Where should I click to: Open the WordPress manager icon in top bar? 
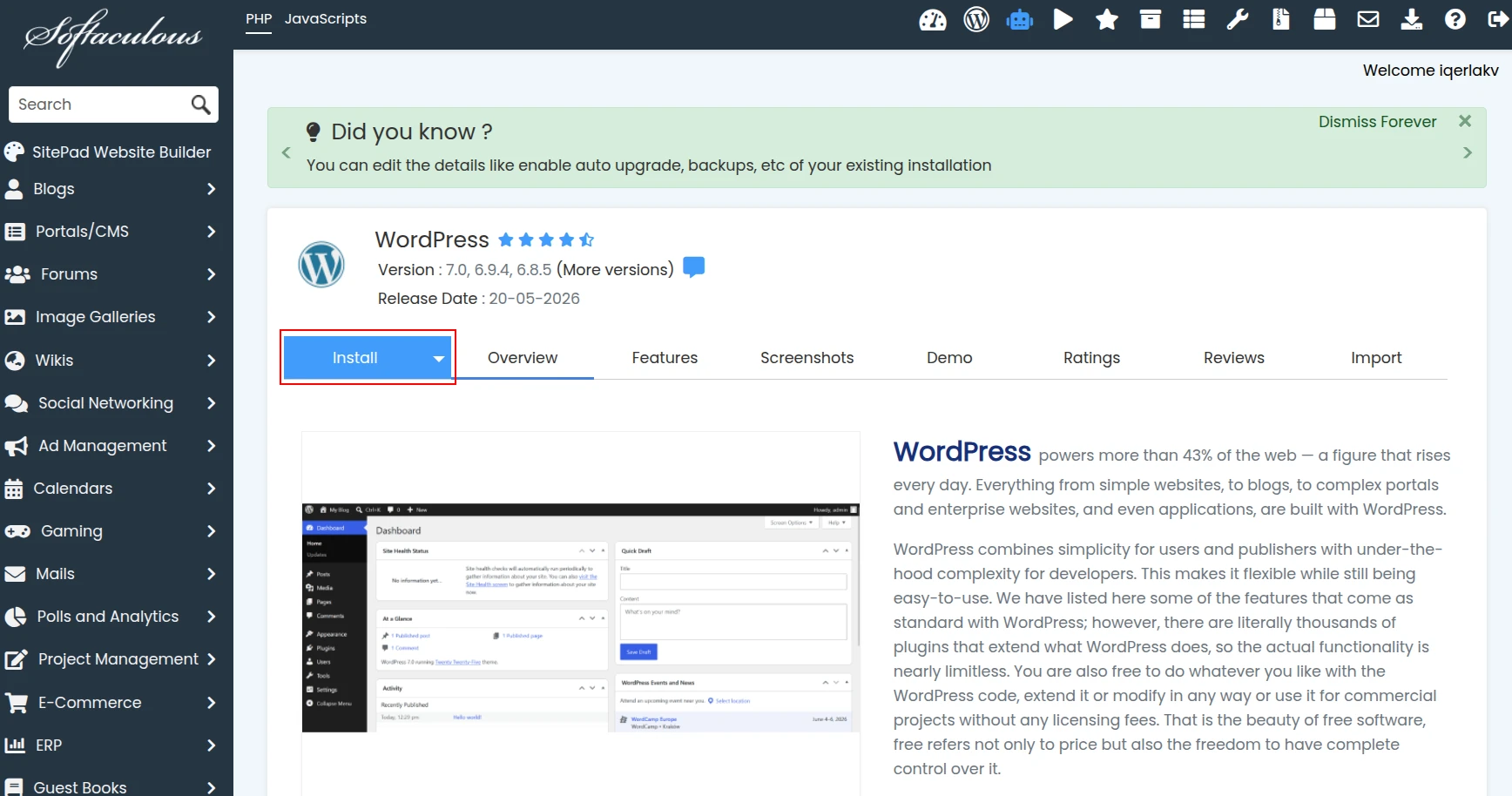coord(976,19)
